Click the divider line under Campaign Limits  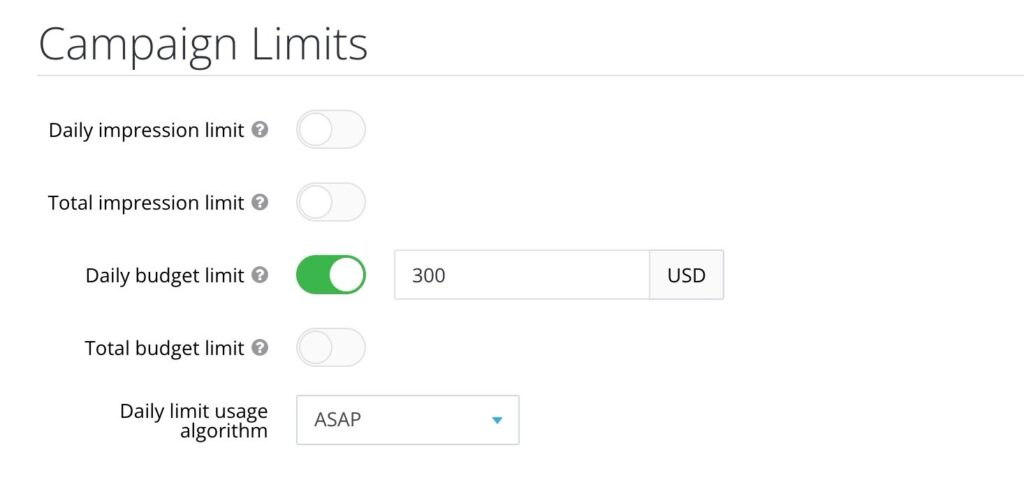530,76
